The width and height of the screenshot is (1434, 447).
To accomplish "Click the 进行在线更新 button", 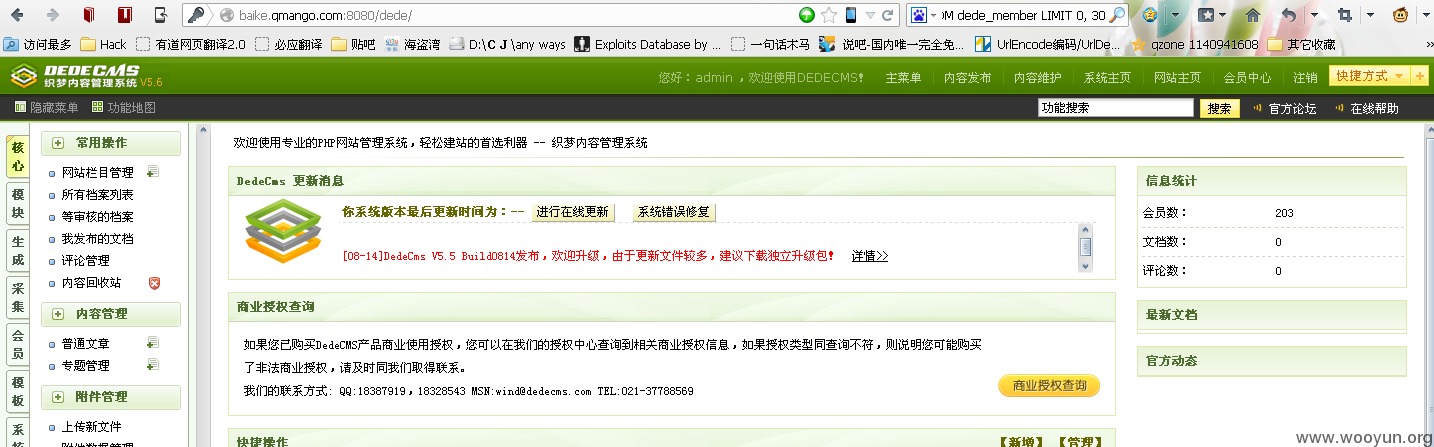I will coord(572,212).
